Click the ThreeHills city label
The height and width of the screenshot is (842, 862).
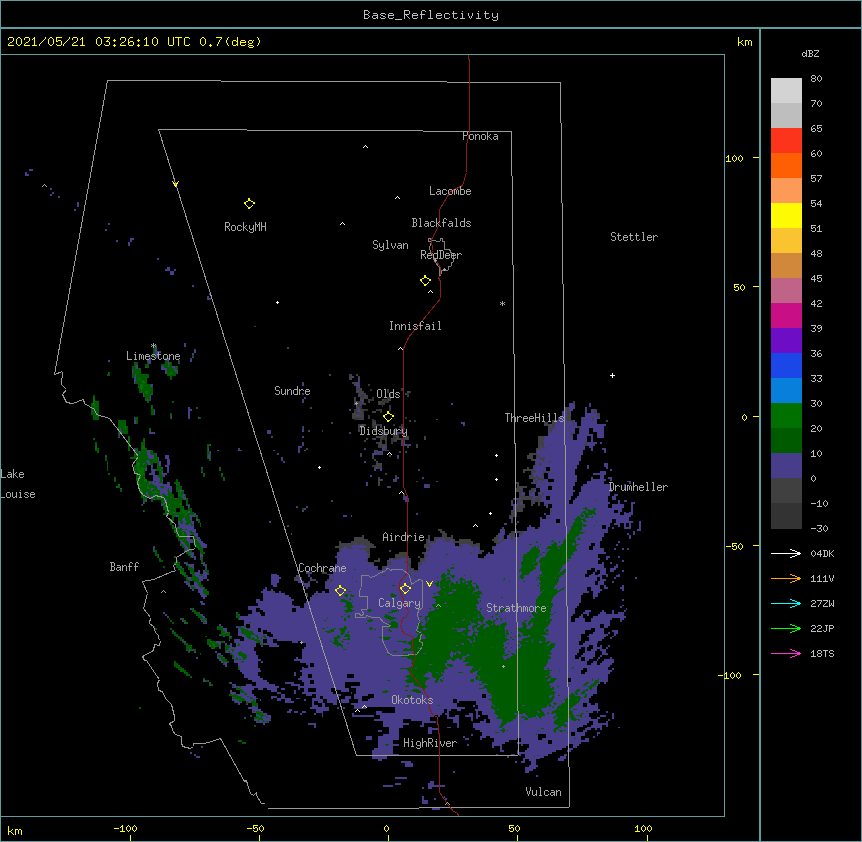coord(534,418)
